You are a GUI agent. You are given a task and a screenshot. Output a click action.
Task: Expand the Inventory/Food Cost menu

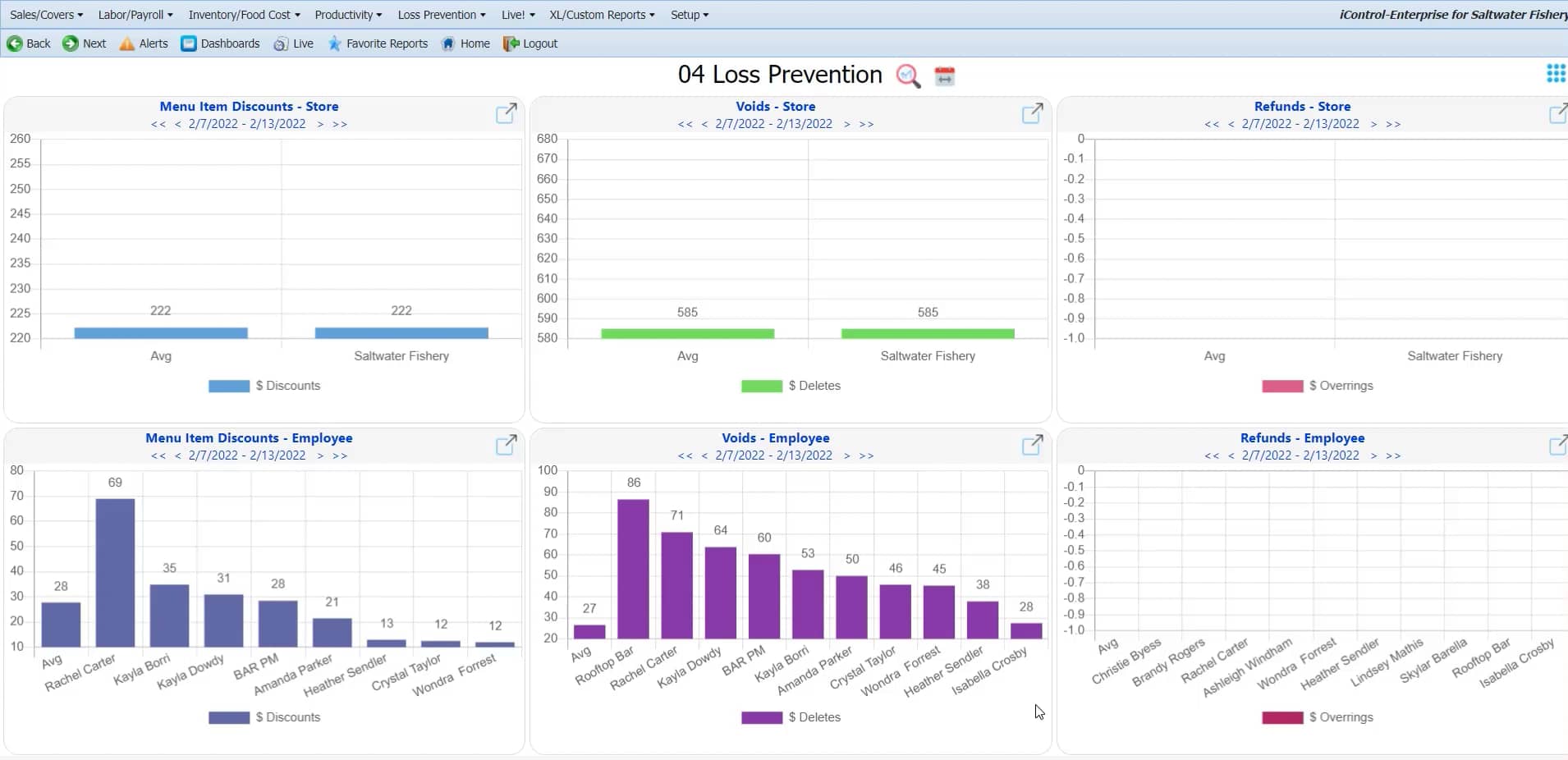click(244, 14)
